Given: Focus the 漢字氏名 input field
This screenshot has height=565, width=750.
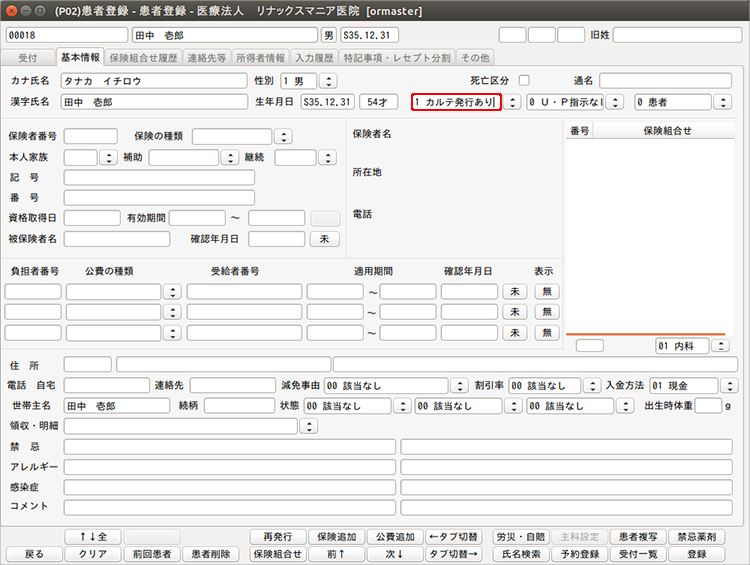Looking at the screenshot, I should coord(154,102).
